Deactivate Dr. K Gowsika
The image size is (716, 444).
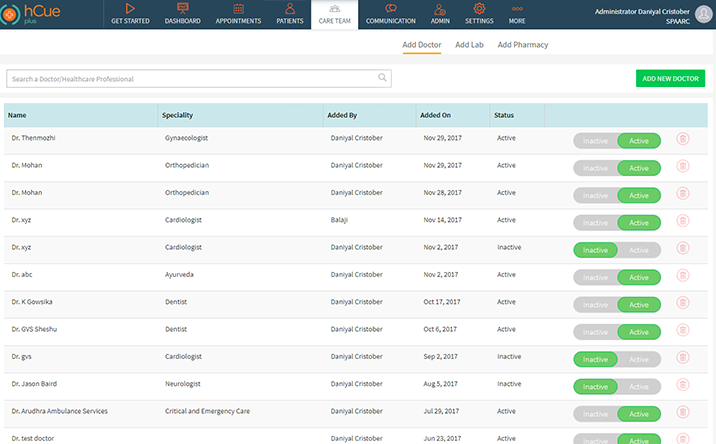coord(595,304)
